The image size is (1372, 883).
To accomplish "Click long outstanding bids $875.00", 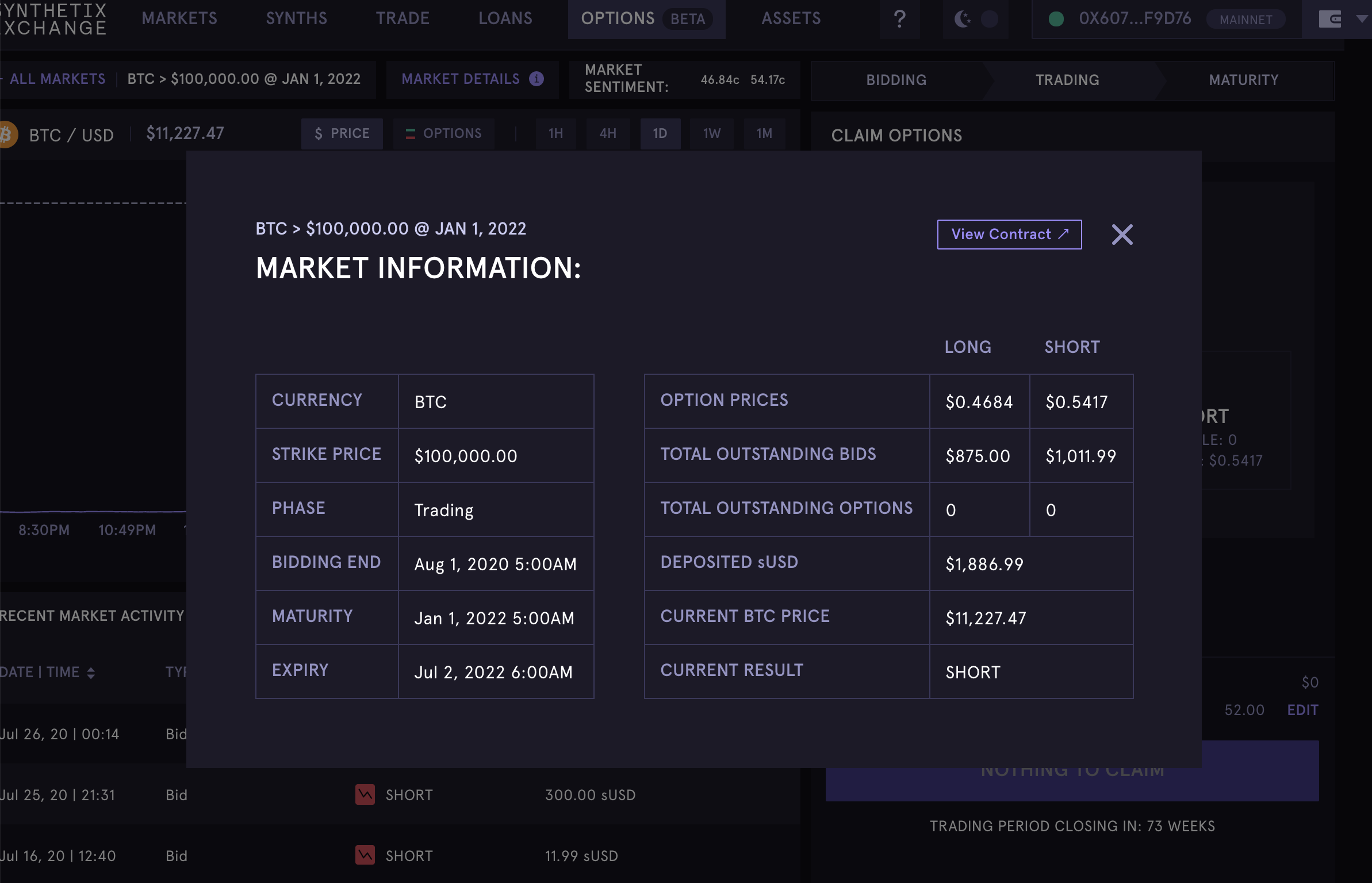I will (978, 456).
